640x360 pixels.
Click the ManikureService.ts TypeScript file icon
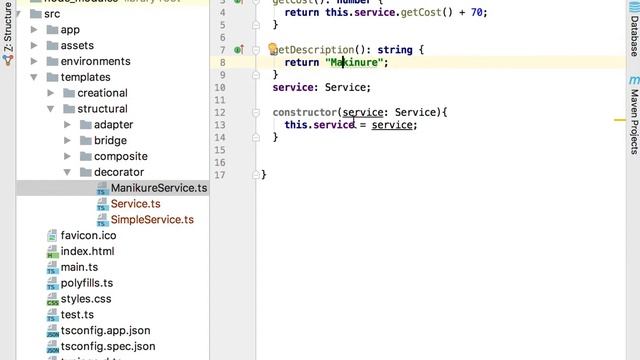(102, 189)
